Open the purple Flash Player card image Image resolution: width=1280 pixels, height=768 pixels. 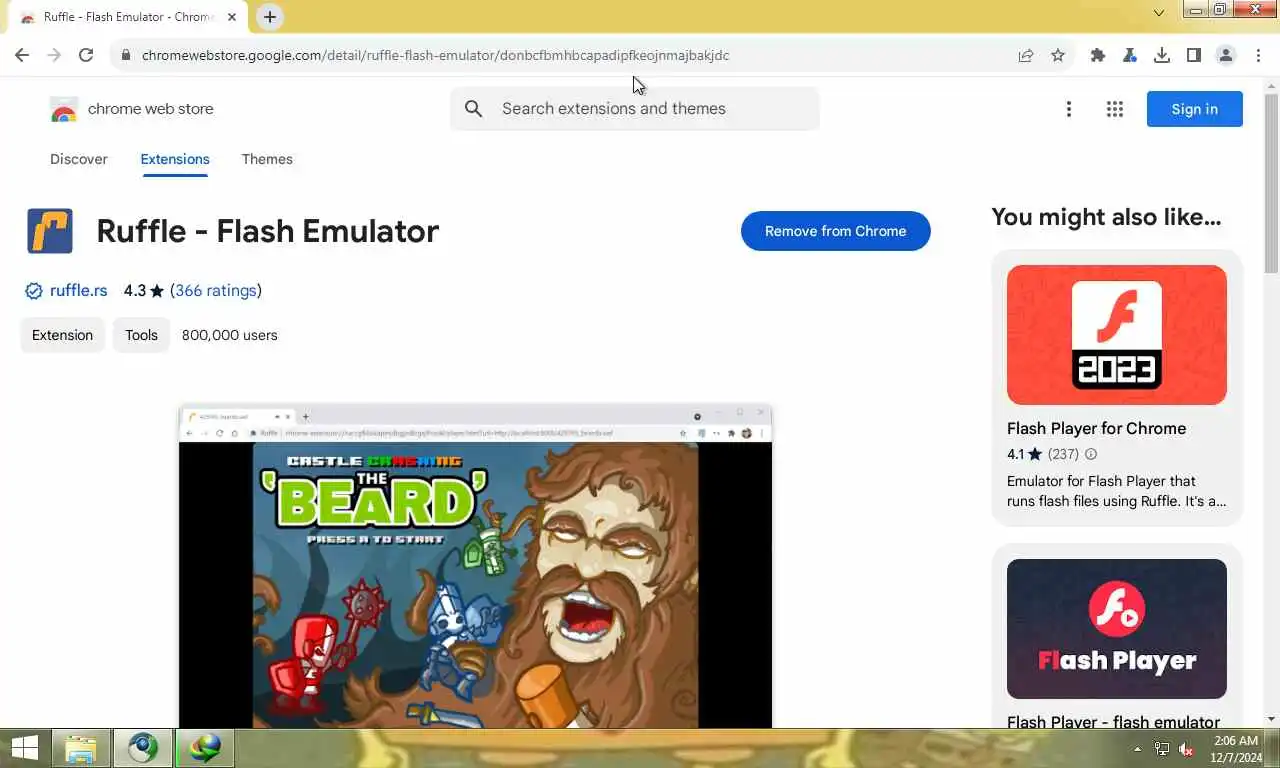click(x=1117, y=629)
